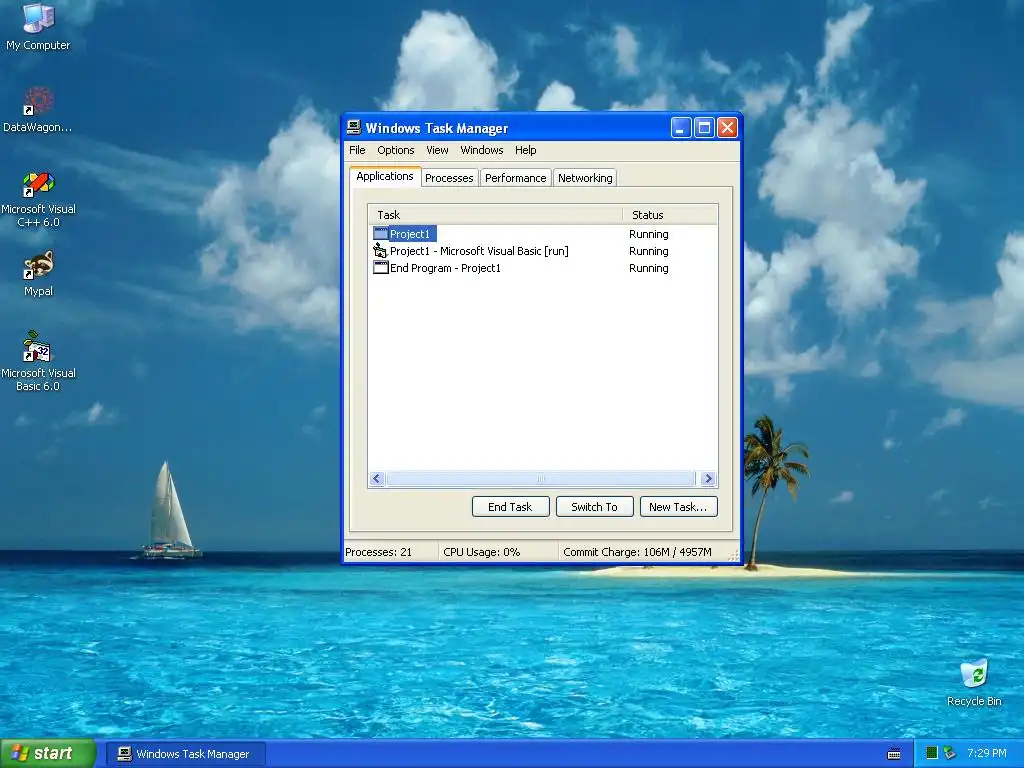Select the Project1 task row
Screen dimensions: 1024x768
[x=543, y=234]
